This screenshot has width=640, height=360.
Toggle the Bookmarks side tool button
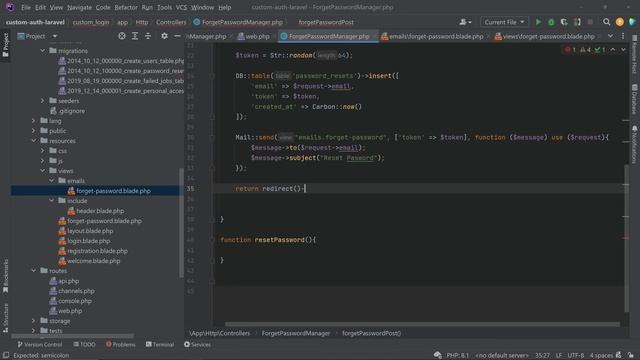[5, 276]
